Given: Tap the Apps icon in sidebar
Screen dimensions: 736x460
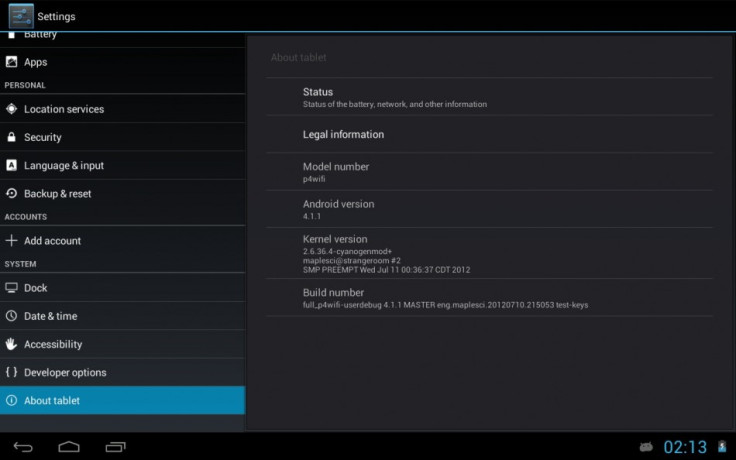Looking at the screenshot, I should point(11,61).
